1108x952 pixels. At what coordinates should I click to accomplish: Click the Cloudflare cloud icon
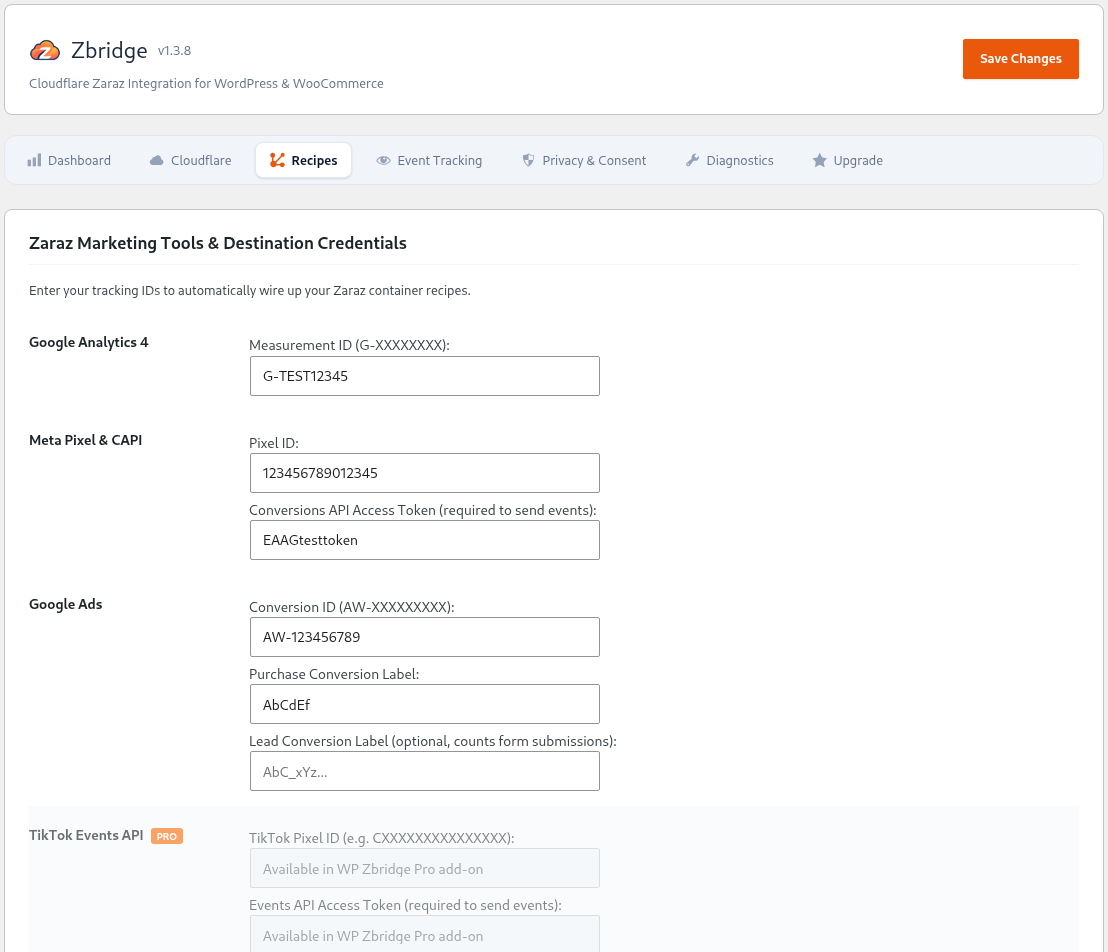156,160
